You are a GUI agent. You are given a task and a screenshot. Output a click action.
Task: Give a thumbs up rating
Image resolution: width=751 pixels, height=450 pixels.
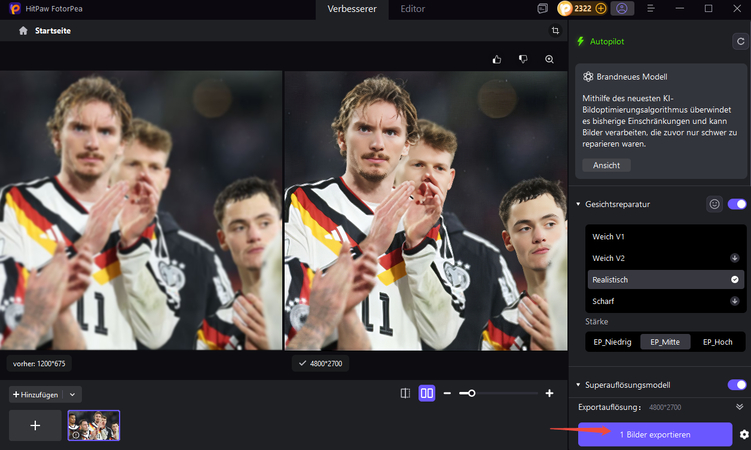(x=497, y=59)
